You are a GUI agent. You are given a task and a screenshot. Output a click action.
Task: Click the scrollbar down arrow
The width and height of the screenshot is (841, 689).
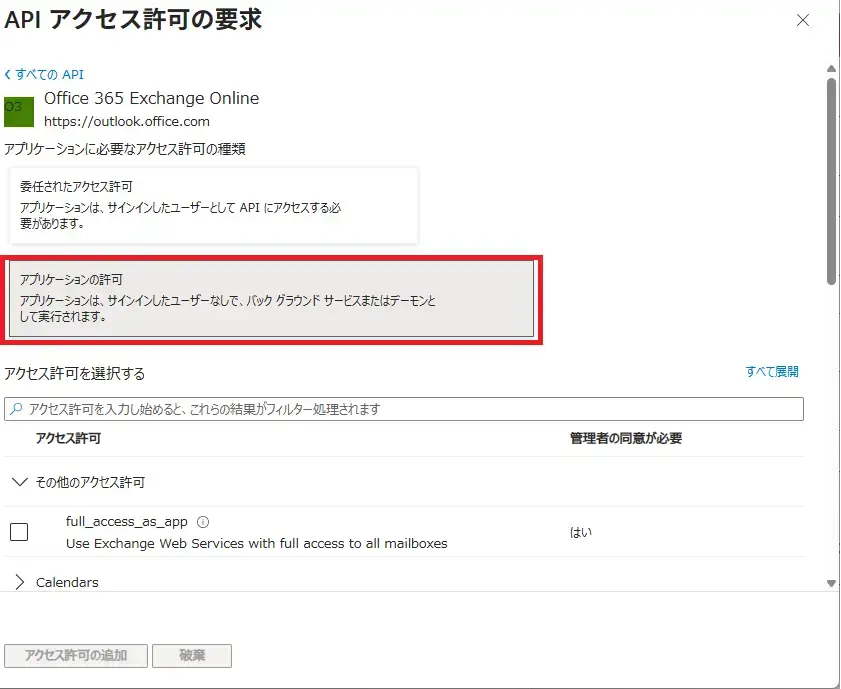point(831,583)
